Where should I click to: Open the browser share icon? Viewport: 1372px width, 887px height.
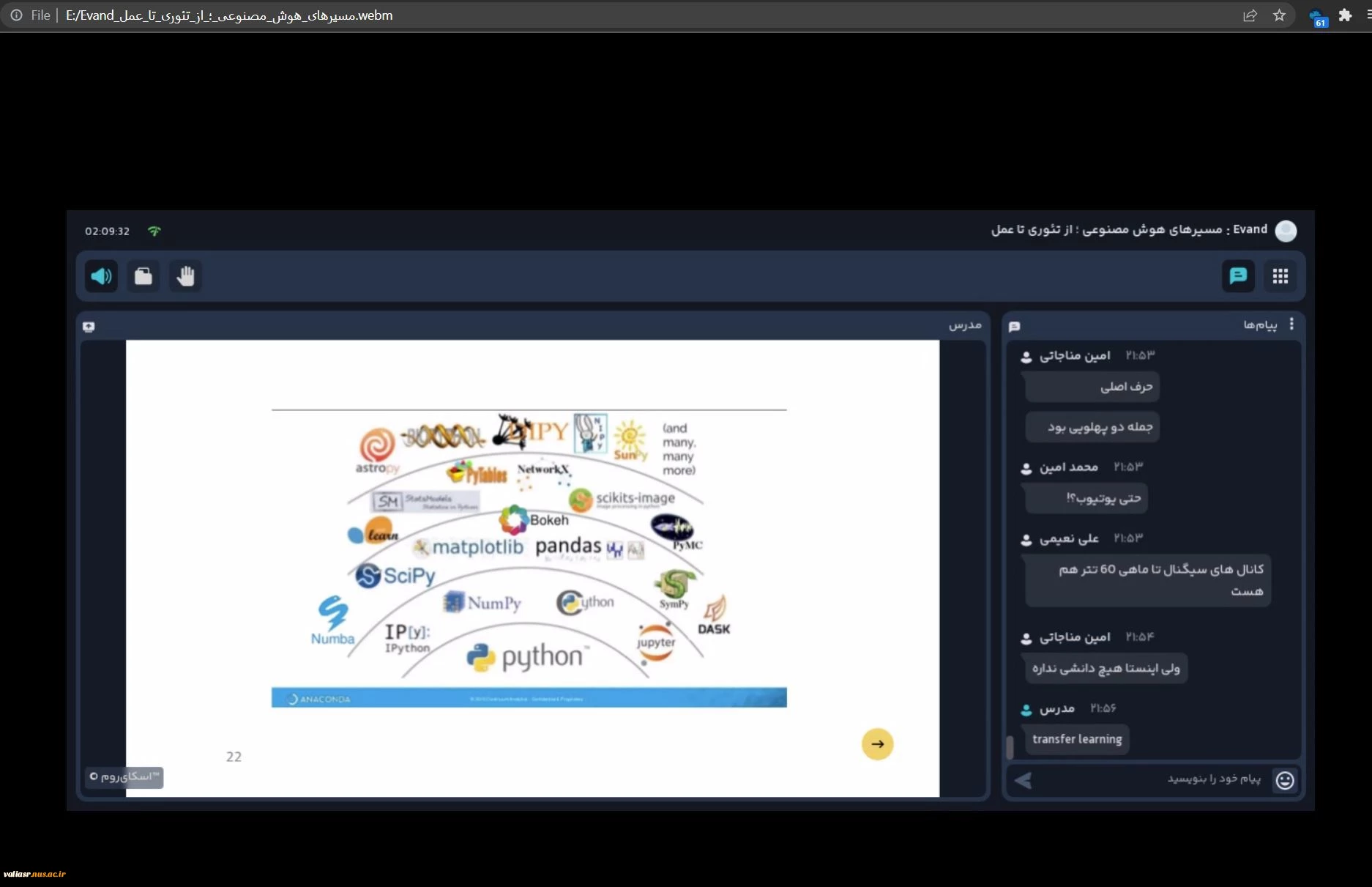point(1250,15)
